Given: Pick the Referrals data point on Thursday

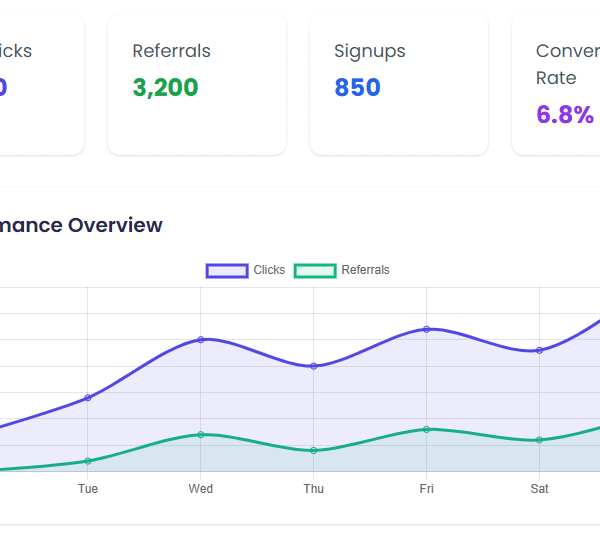Looking at the screenshot, I should click(x=314, y=450).
